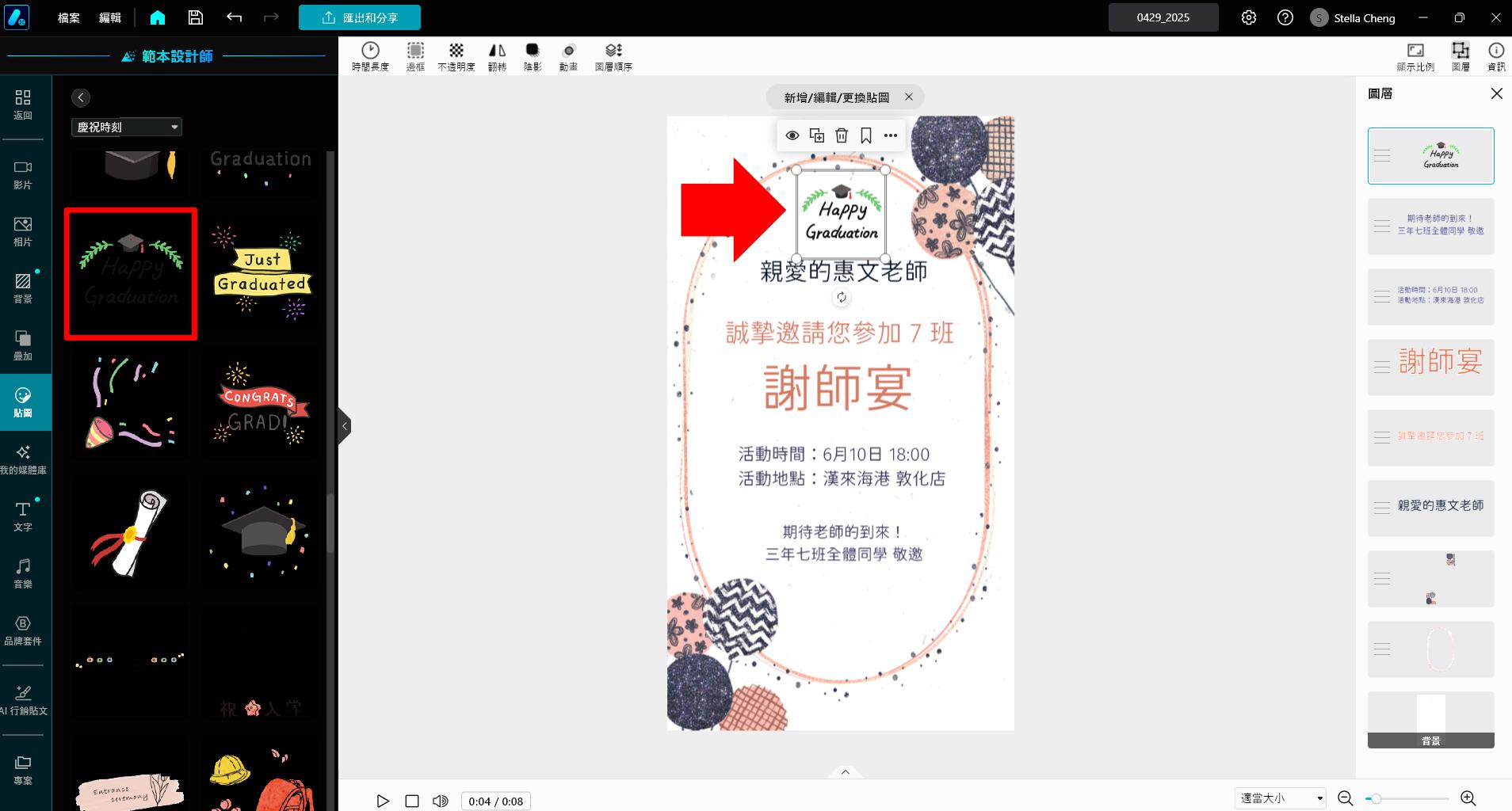Flip the sticker using the 翻轉 tool
This screenshot has width=1512, height=811.
pos(495,55)
